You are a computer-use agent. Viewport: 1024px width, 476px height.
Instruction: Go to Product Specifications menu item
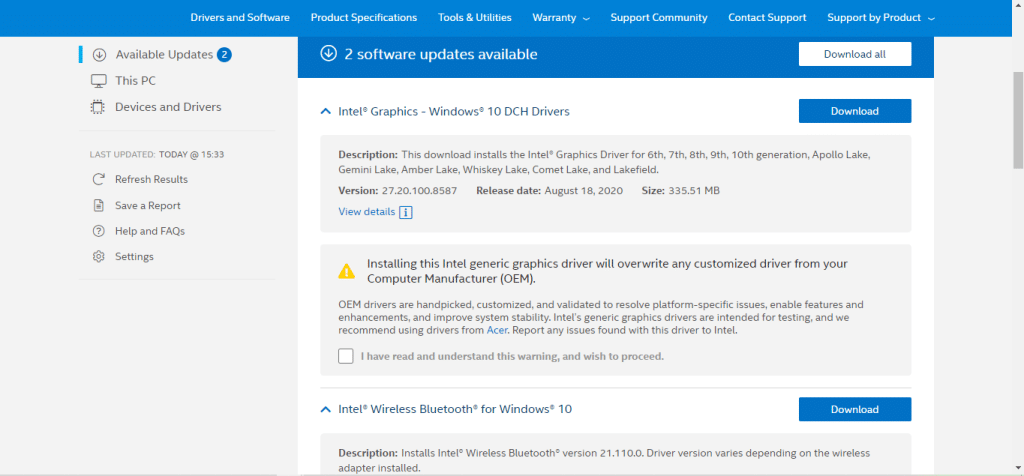point(364,18)
